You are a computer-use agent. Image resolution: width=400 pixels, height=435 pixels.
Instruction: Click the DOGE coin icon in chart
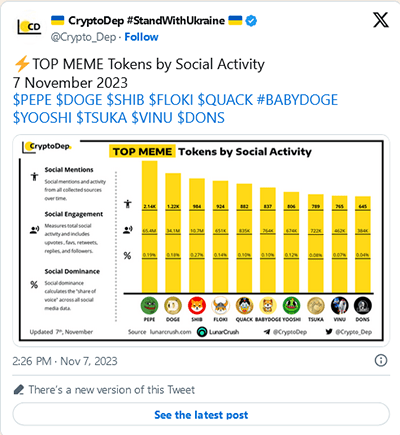coord(173,305)
